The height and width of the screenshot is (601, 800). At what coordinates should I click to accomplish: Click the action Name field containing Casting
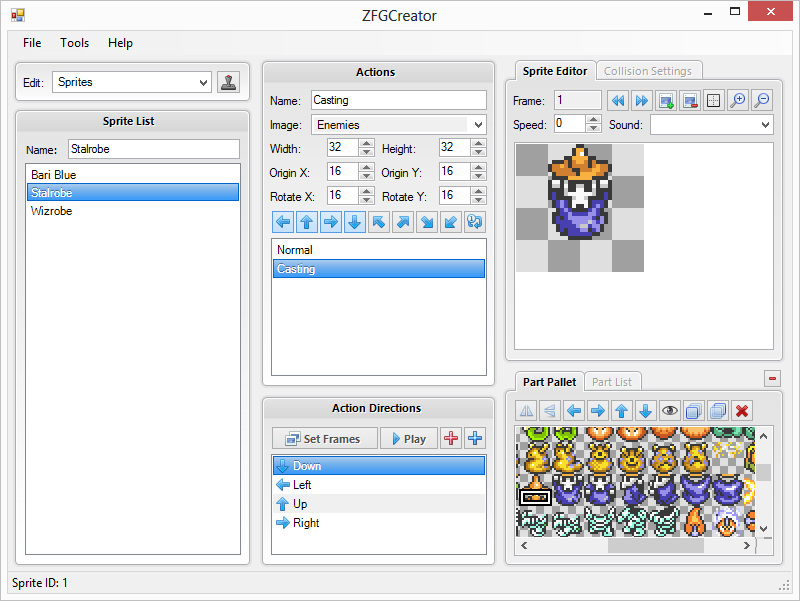point(399,100)
